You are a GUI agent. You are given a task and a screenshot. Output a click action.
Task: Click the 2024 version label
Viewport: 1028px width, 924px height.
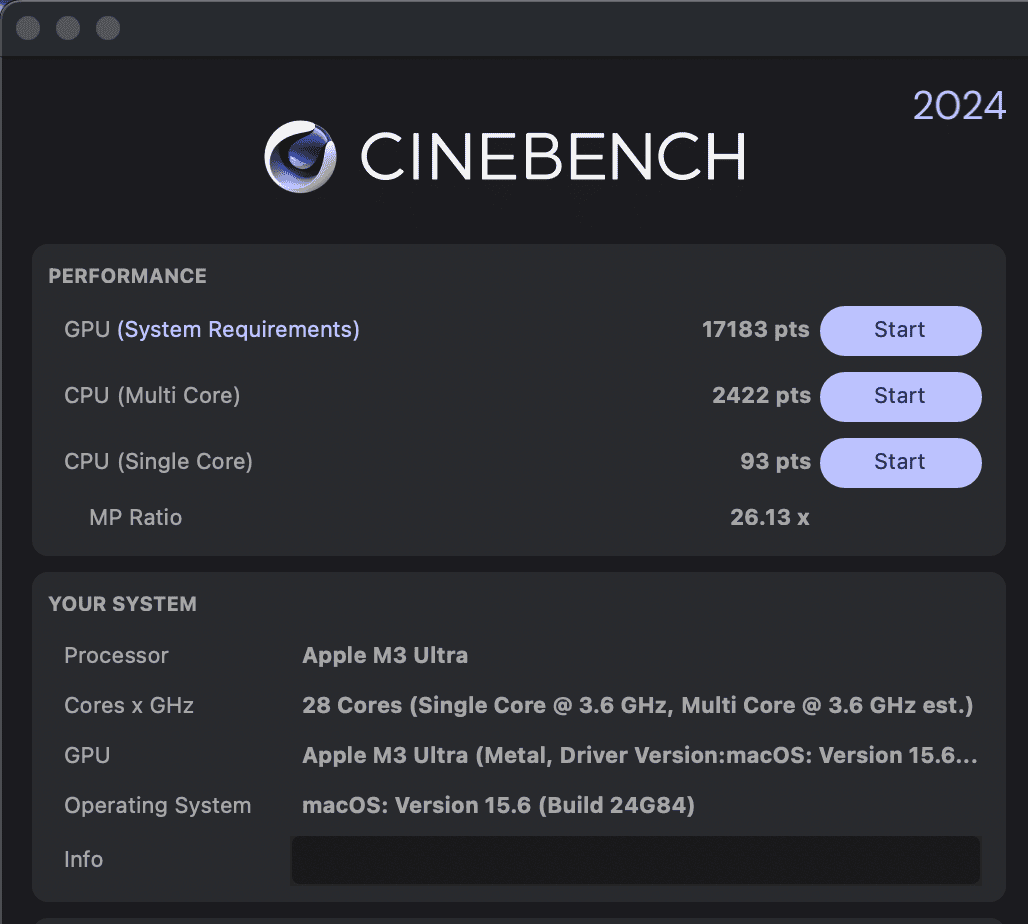pos(959,106)
